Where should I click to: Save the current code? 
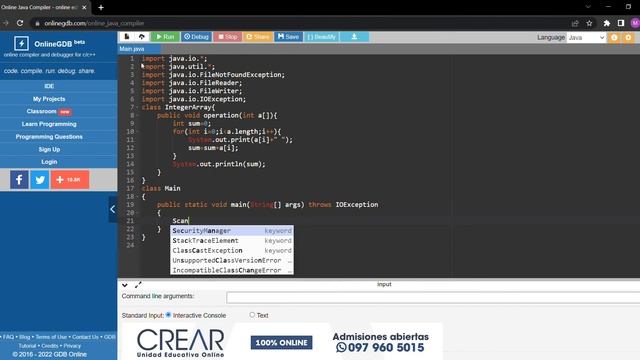[288, 37]
